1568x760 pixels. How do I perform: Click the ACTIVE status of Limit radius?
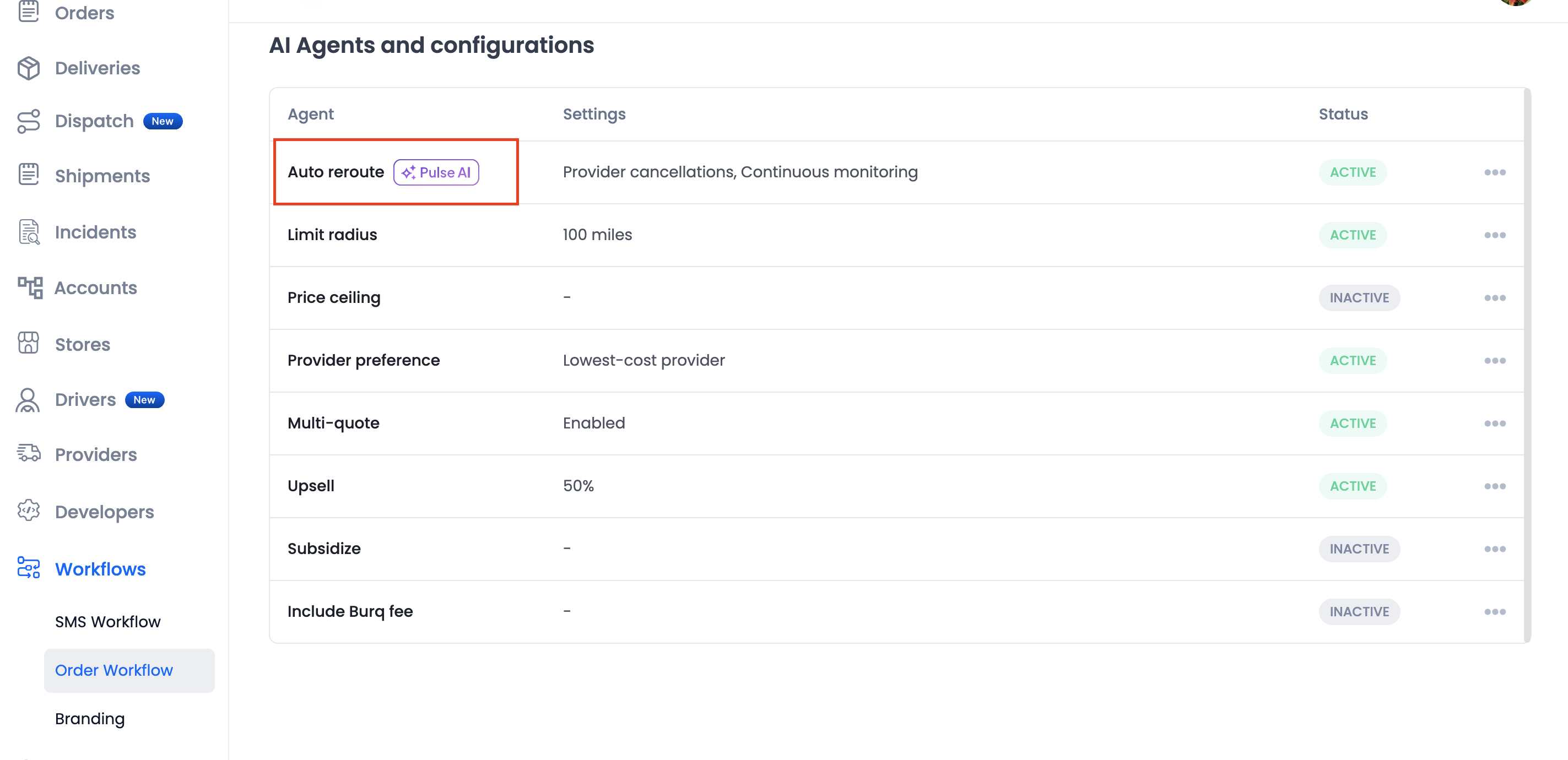(1352, 235)
